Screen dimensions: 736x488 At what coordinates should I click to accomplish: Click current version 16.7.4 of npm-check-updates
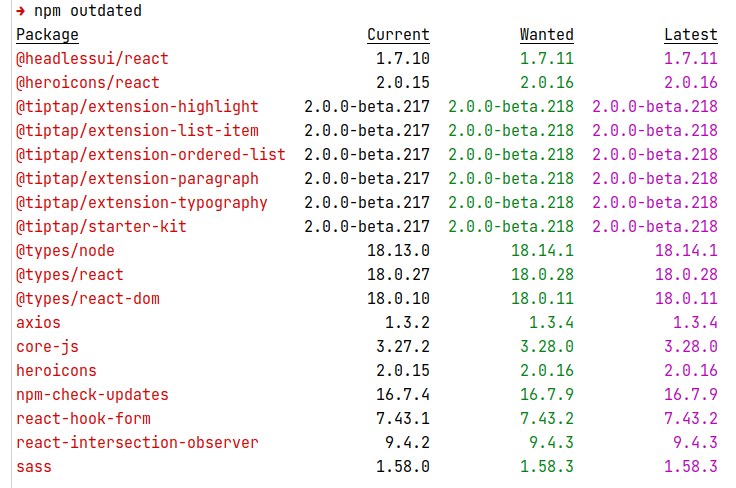point(403,395)
